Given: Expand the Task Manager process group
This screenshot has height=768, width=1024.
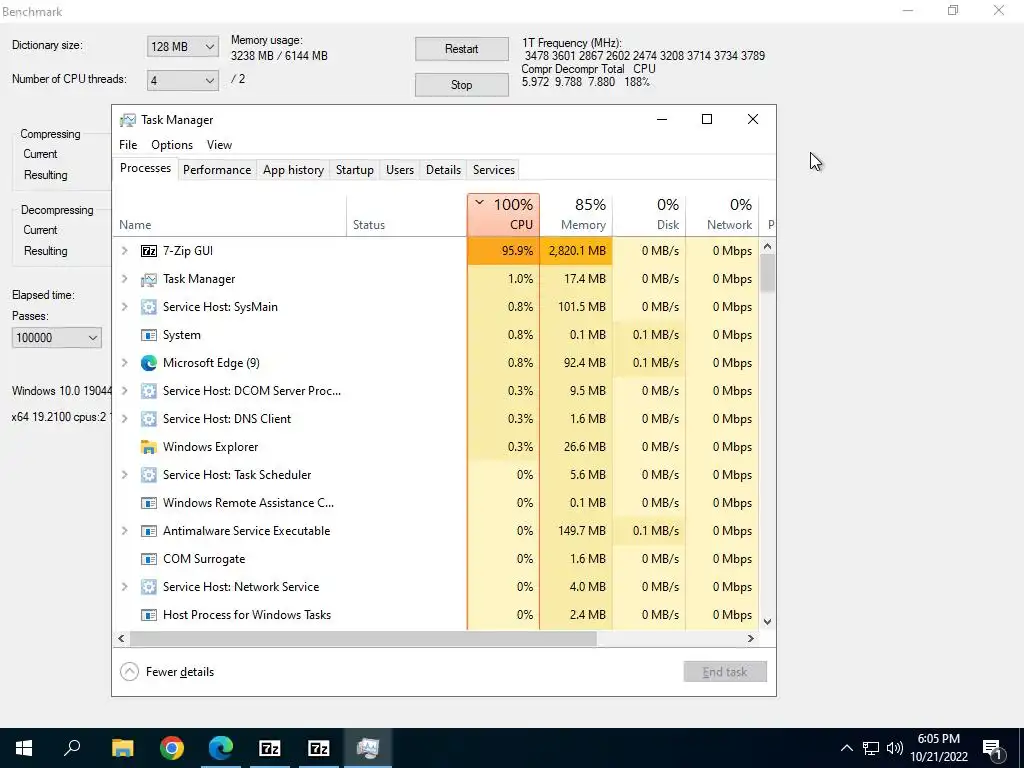Looking at the screenshot, I should click(125, 279).
